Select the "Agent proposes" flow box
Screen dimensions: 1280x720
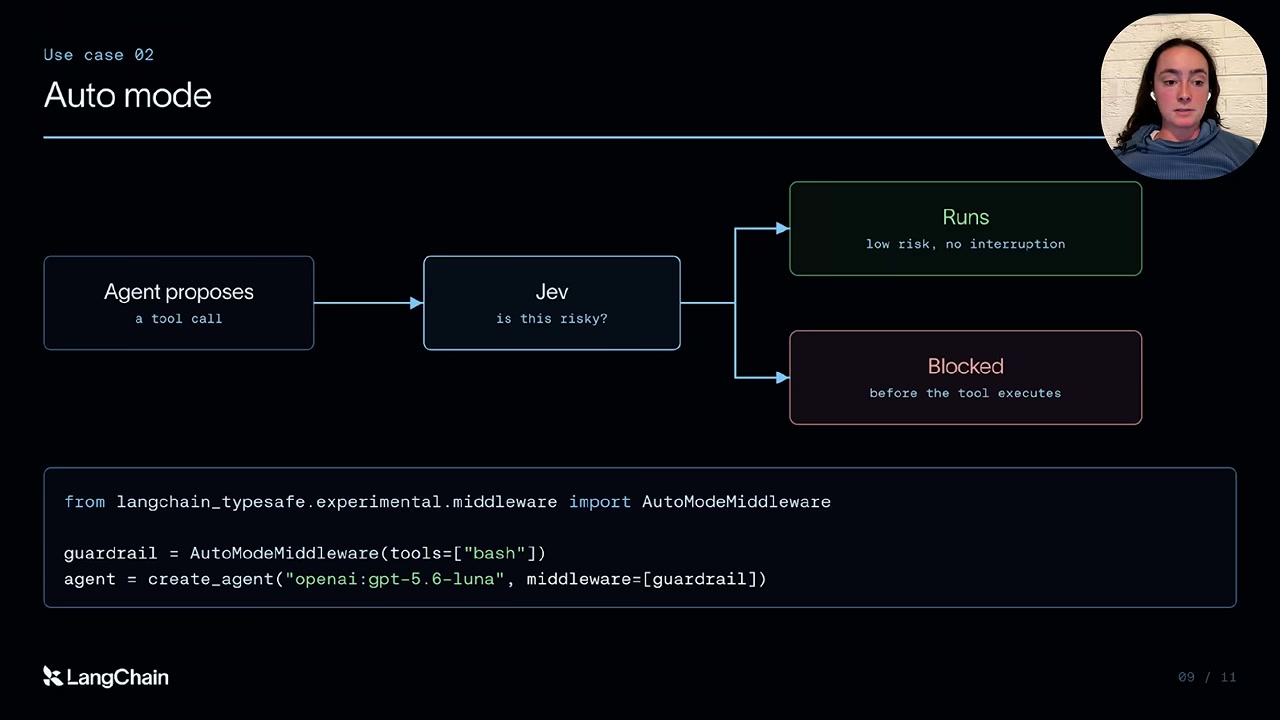[179, 303]
